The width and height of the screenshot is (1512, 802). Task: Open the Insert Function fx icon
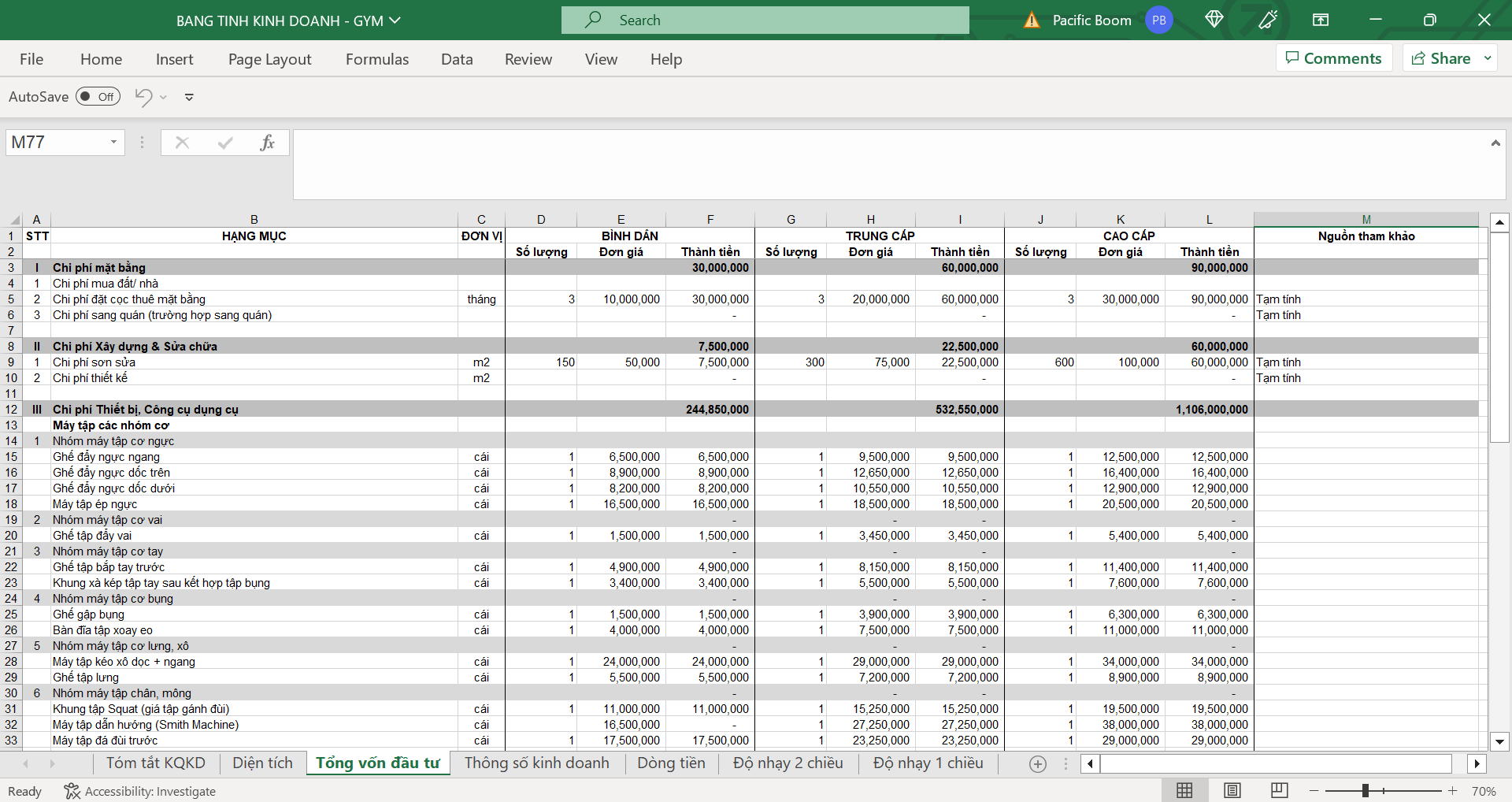coord(267,143)
